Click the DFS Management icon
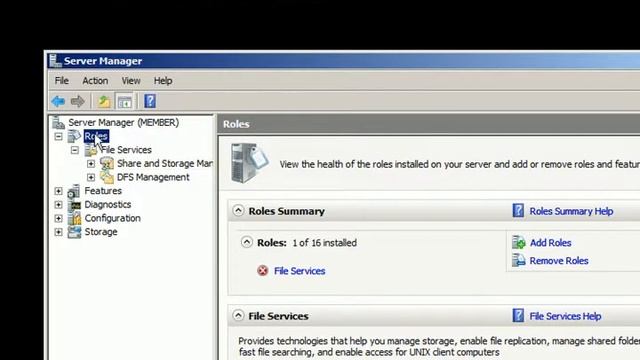The image size is (640, 360). coord(107,177)
